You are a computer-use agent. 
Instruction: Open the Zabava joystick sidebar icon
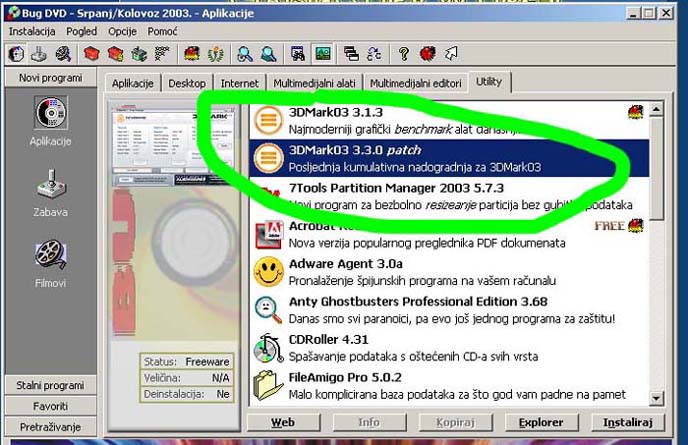[x=51, y=184]
